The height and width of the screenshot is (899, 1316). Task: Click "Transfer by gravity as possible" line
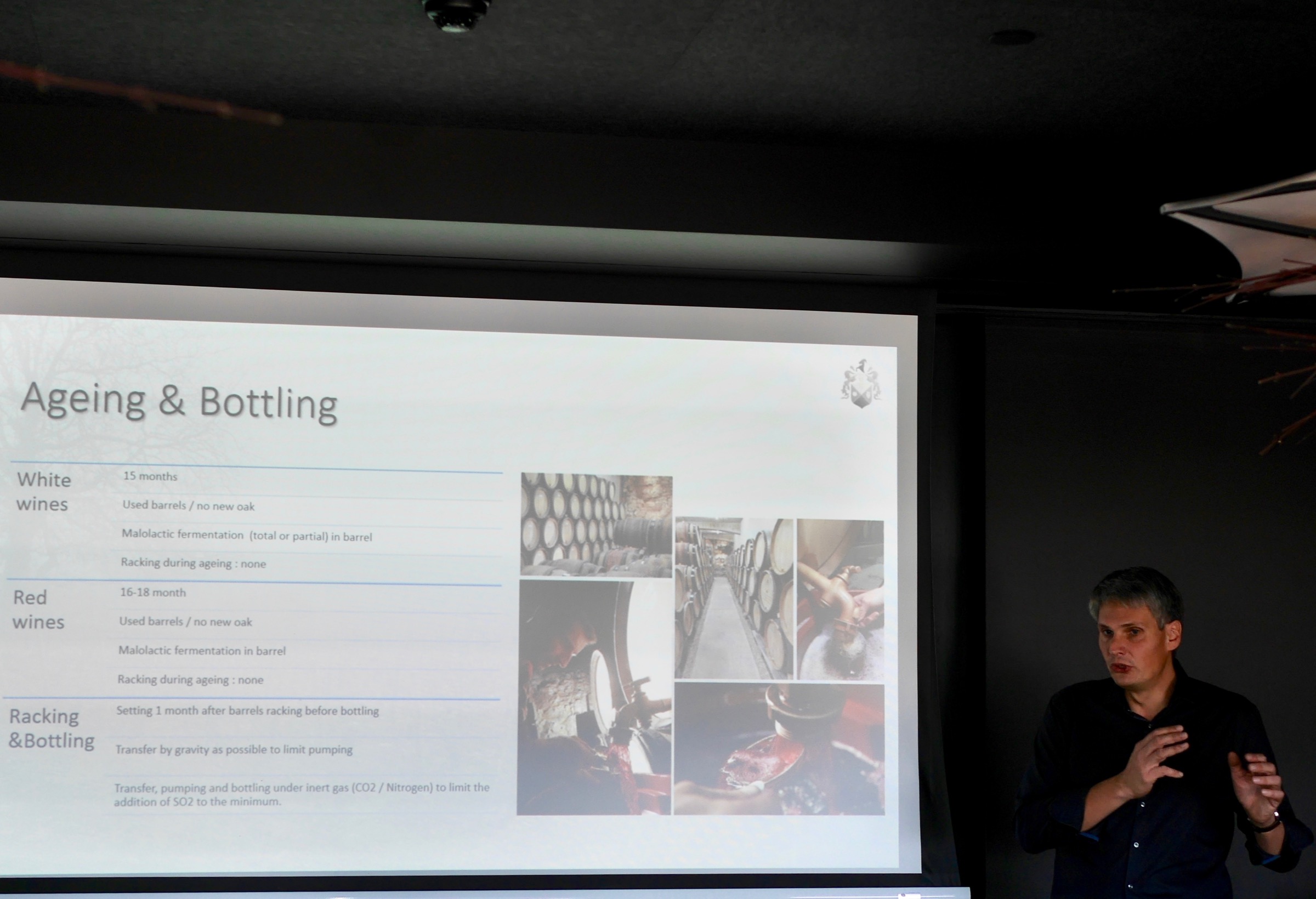click(234, 749)
